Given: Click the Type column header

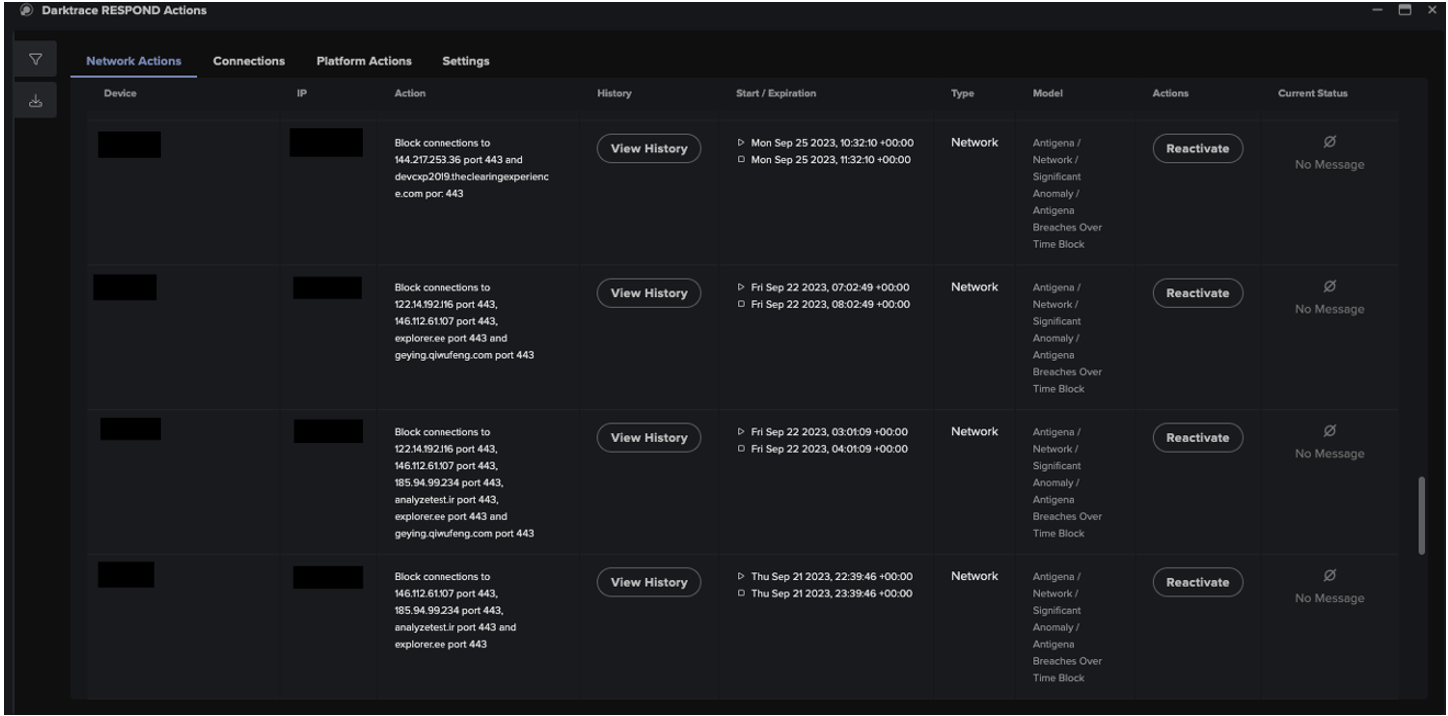Looking at the screenshot, I should 963,94.
